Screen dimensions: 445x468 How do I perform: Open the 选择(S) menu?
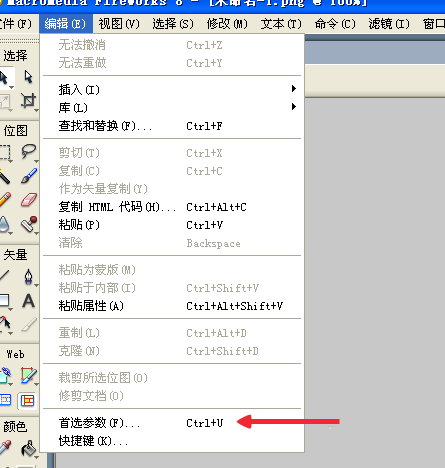coord(173,24)
